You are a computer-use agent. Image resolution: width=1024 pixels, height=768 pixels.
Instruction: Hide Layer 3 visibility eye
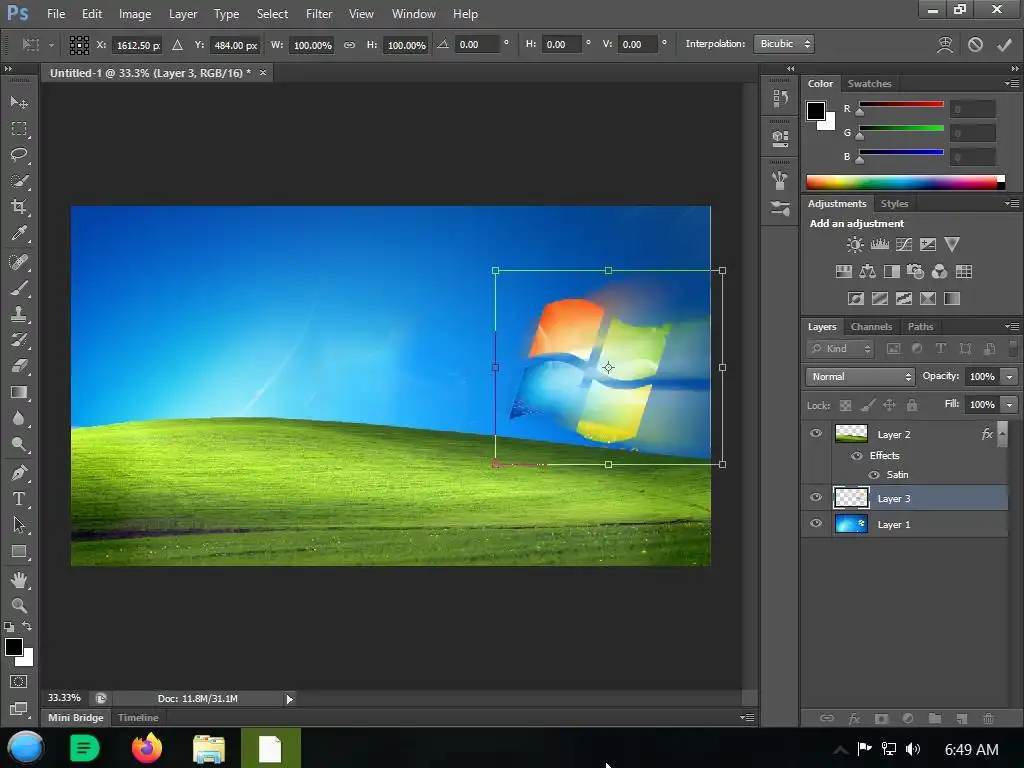(816, 498)
